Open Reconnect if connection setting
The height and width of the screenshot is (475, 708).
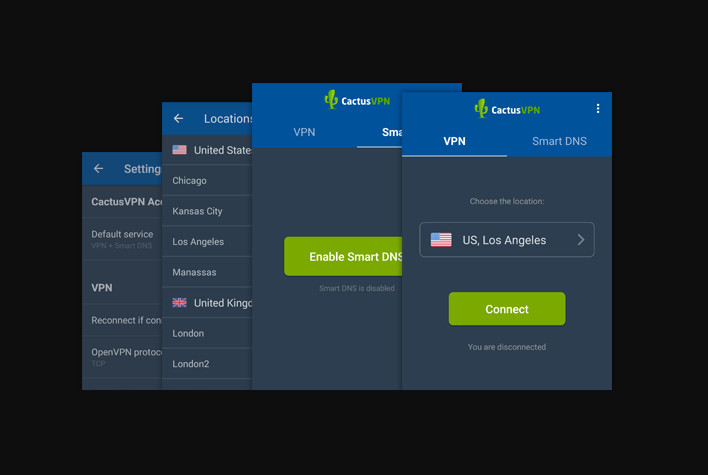pos(122,320)
